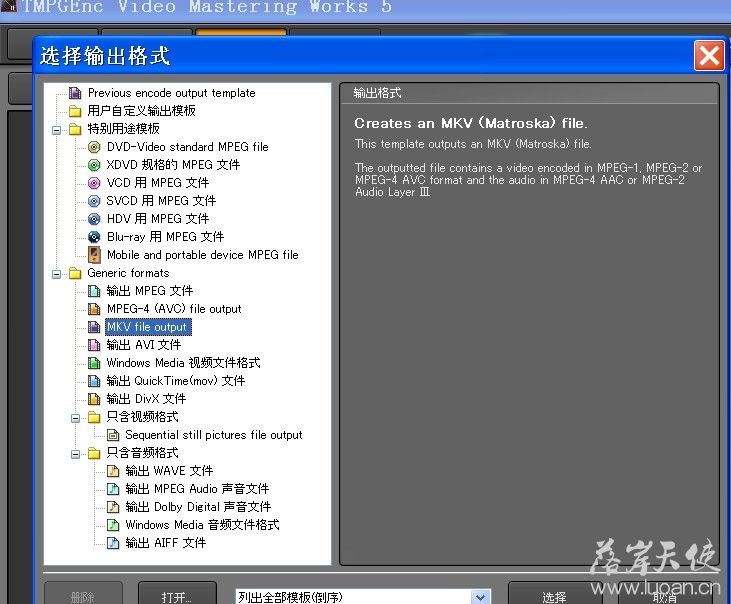Image resolution: width=731 pixels, height=604 pixels.
Task: Select 用户自定义输出模板 tree row
Action: pyautogui.click(x=141, y=111)
